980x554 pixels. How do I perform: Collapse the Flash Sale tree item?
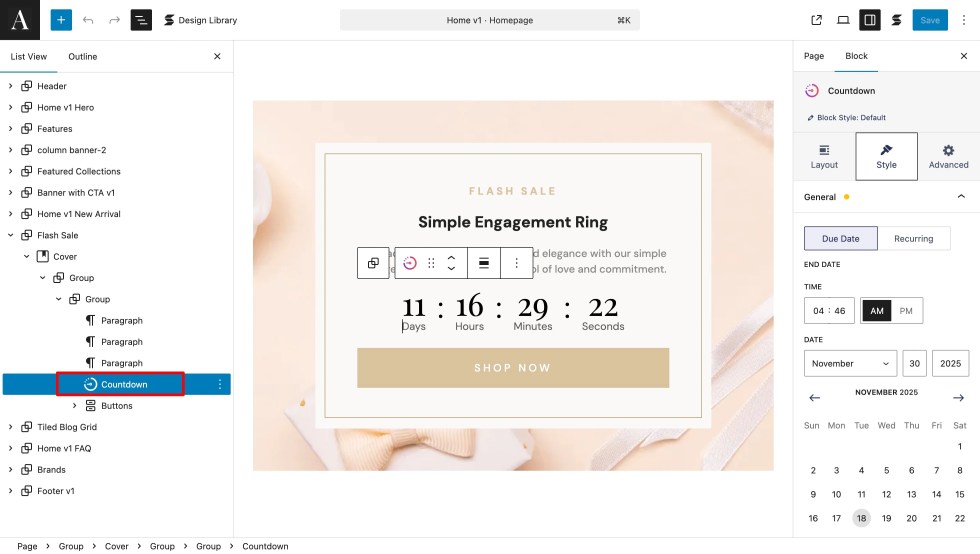coord(11,235)
